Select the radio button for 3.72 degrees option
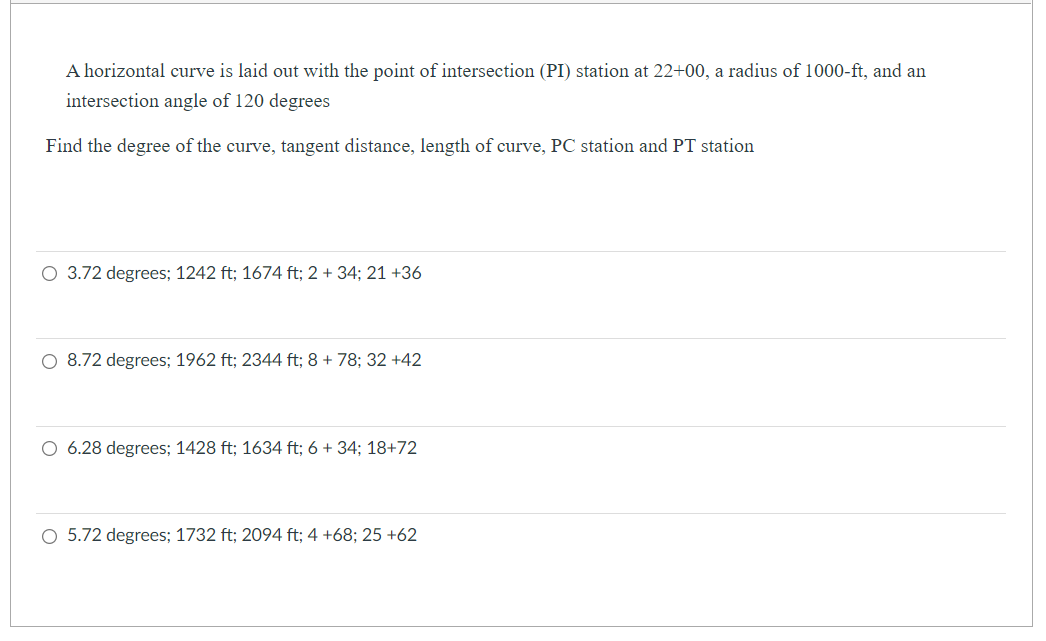This screenshot has width=1046, height=641. click(49, 273)
